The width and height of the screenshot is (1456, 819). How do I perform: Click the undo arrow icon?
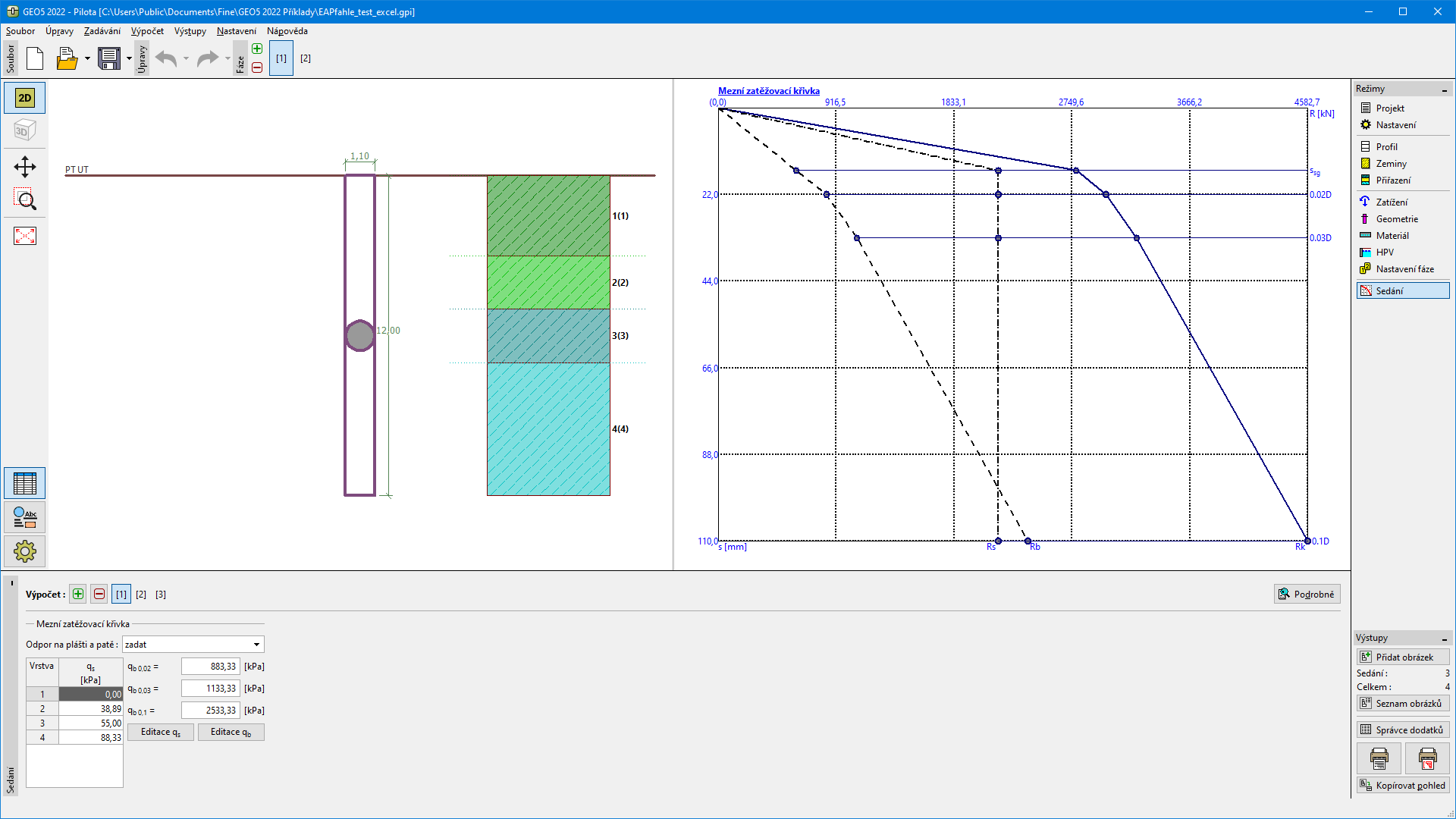click(x=166, y=58)
